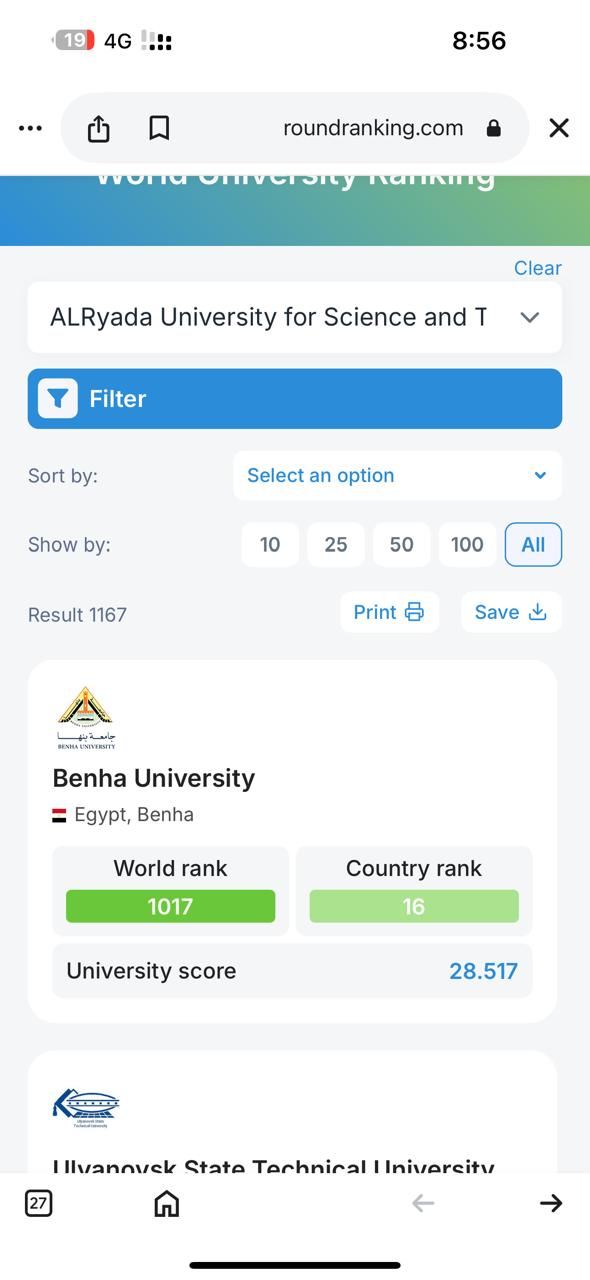Image resolution: width=590 pixels, height=1280 pixels.
Task: Click the Clear link
Action: [538, 268]
